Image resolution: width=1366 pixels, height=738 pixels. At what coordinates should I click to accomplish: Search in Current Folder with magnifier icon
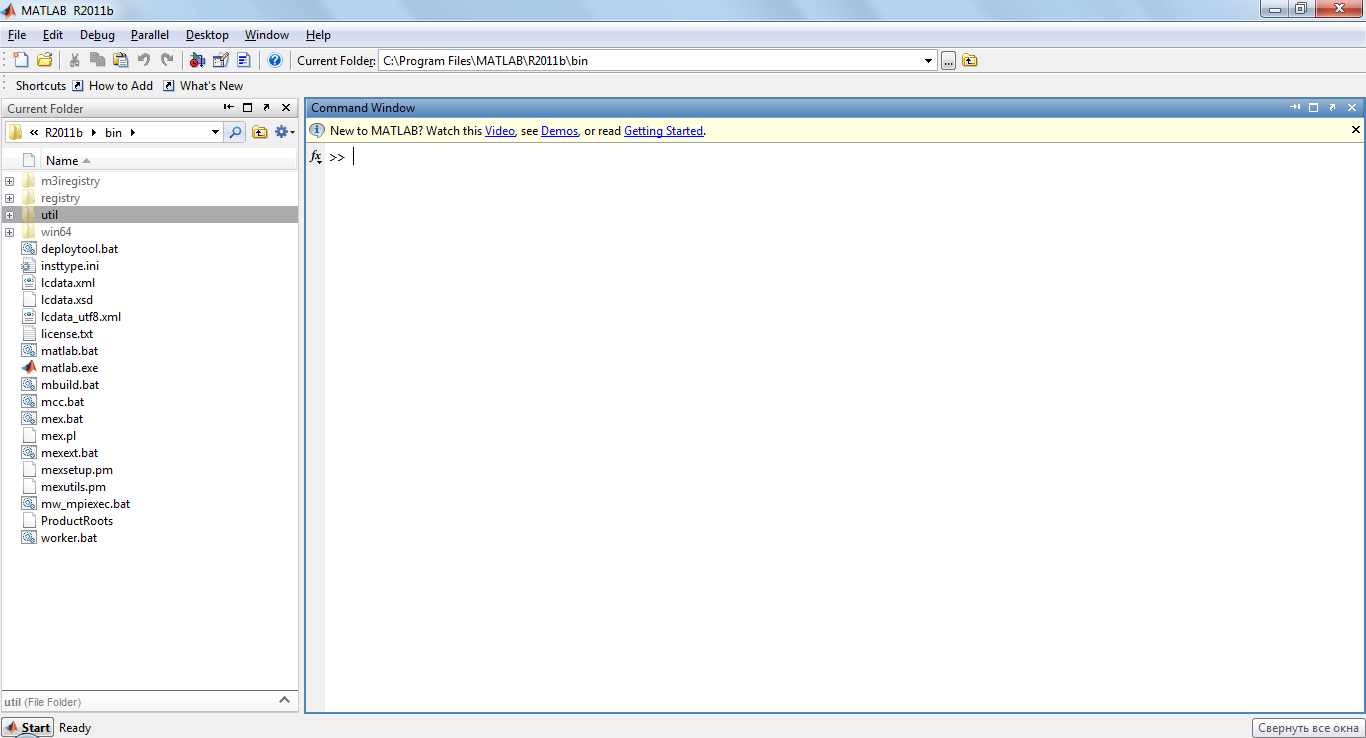235,132
